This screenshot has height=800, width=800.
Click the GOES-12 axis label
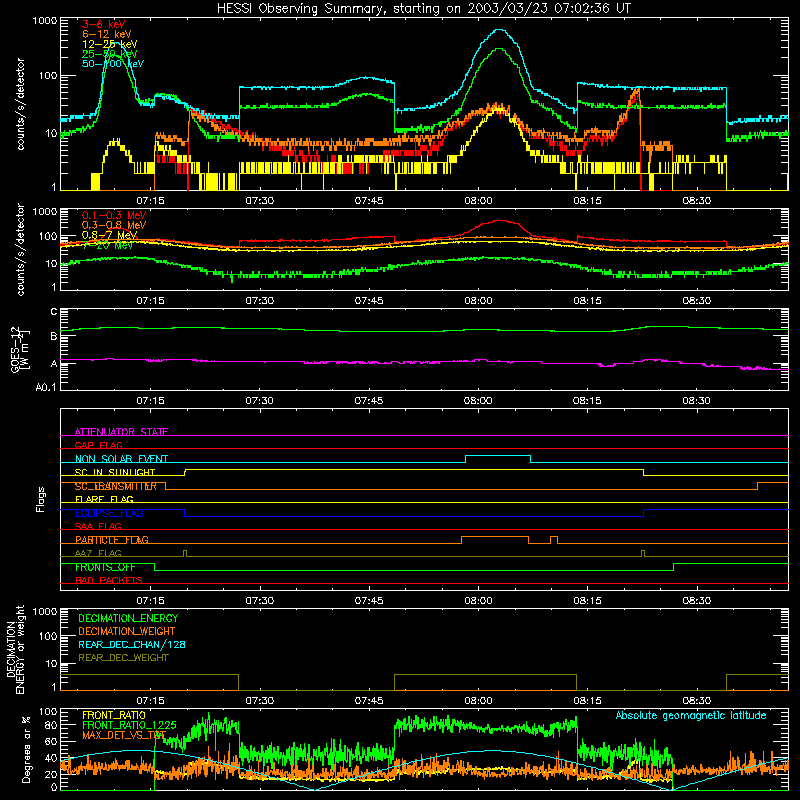click(x=19, y=349)
